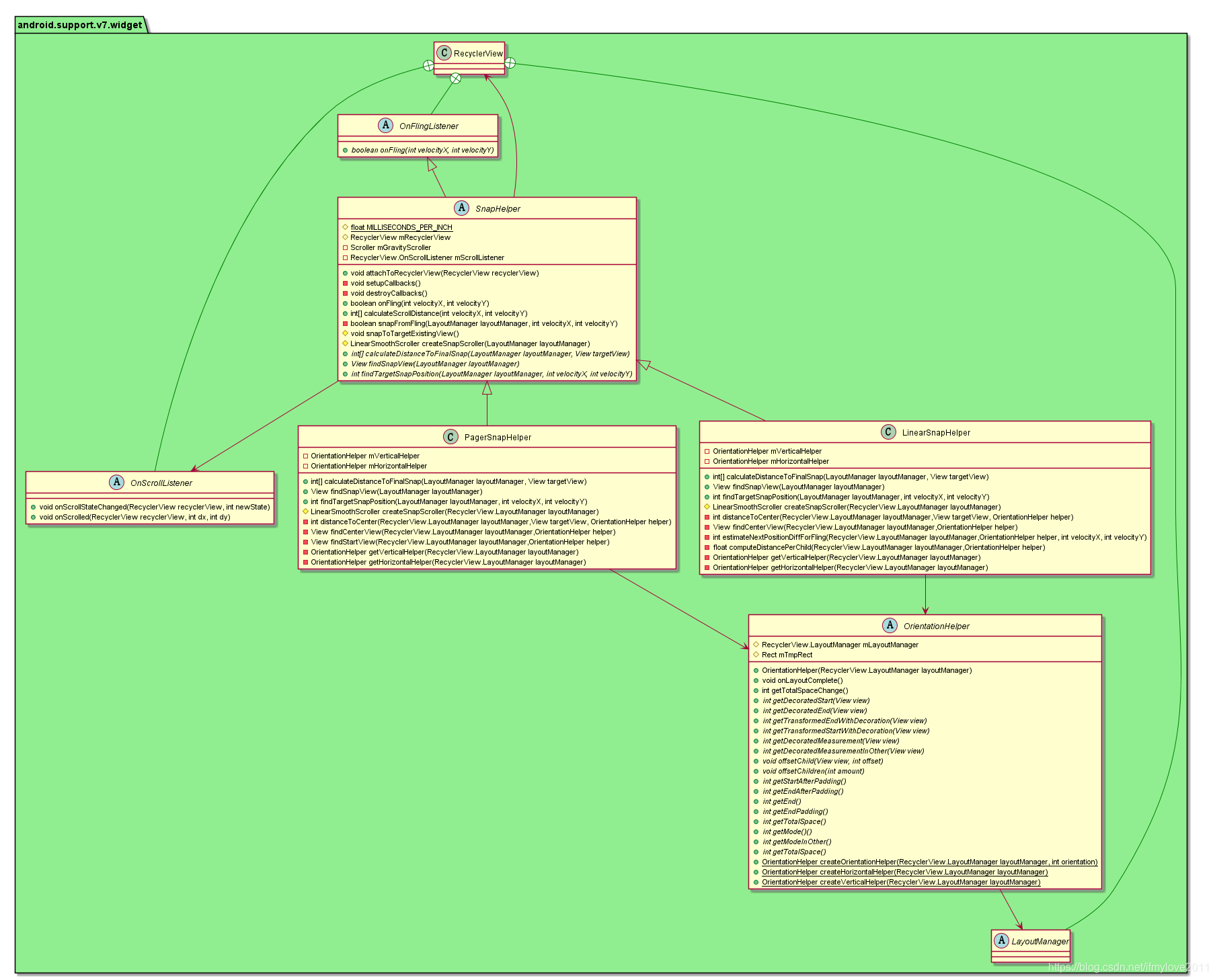Image resolution: width=1215 pixels, height=980 pixels.
Task: Click 'void onLayoutComplete()' in OrientationHelper
Action: [802, 680]
